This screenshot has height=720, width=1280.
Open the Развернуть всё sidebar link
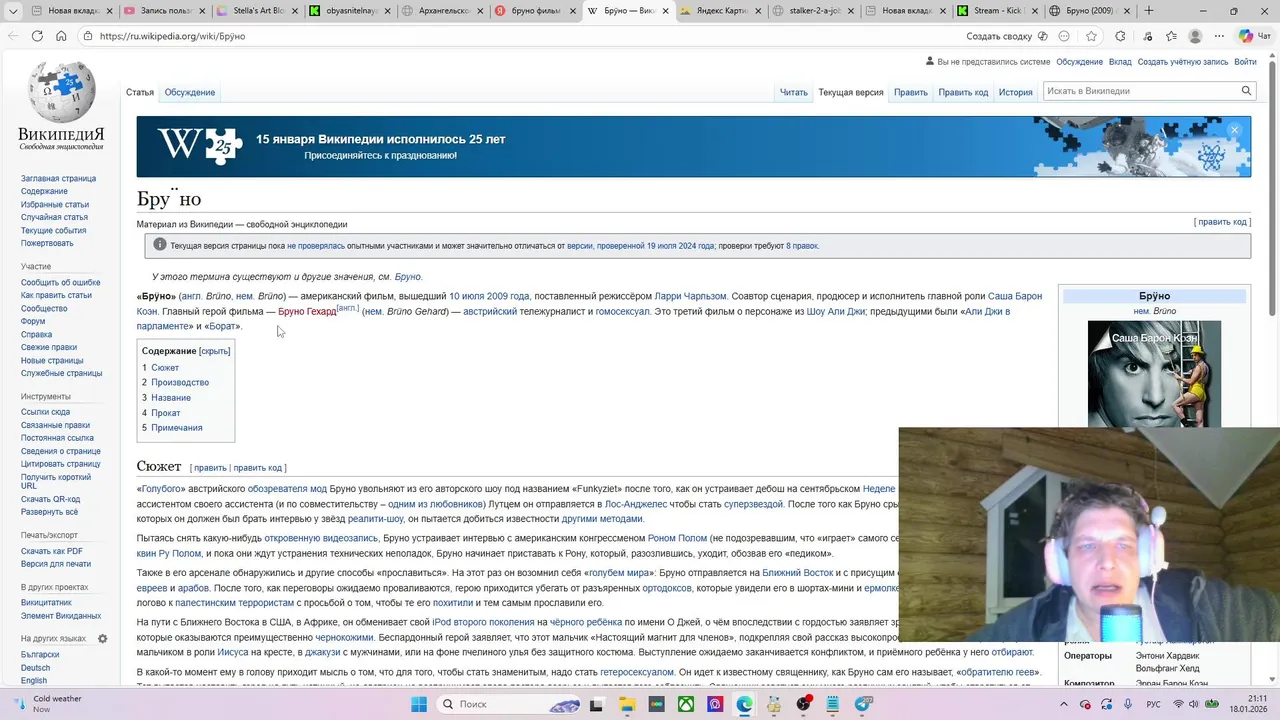pos(50,512)
